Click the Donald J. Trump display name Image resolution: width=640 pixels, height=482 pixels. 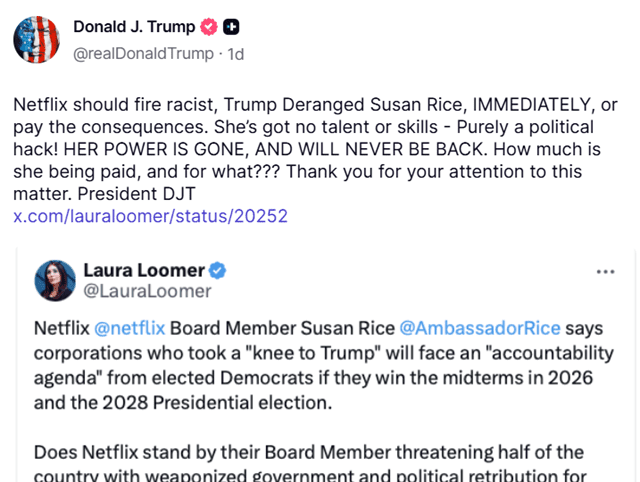[x=134, y=28]
